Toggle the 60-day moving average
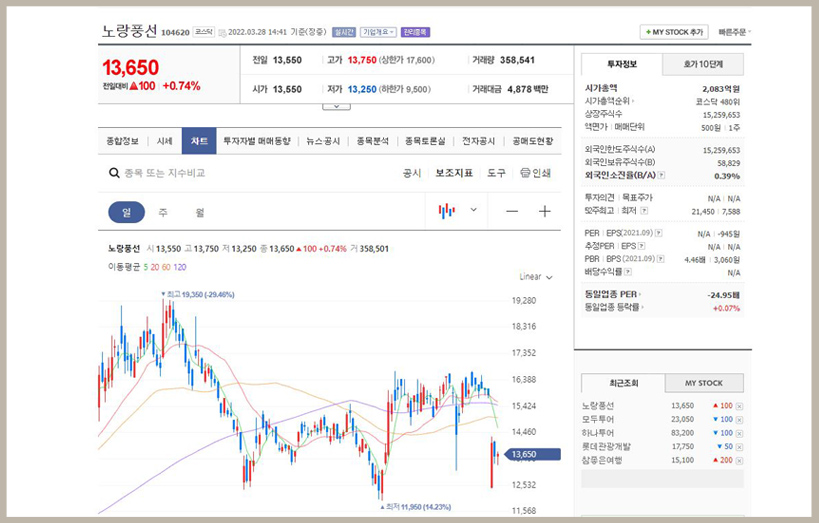819x523 pixels. [166, 267]
